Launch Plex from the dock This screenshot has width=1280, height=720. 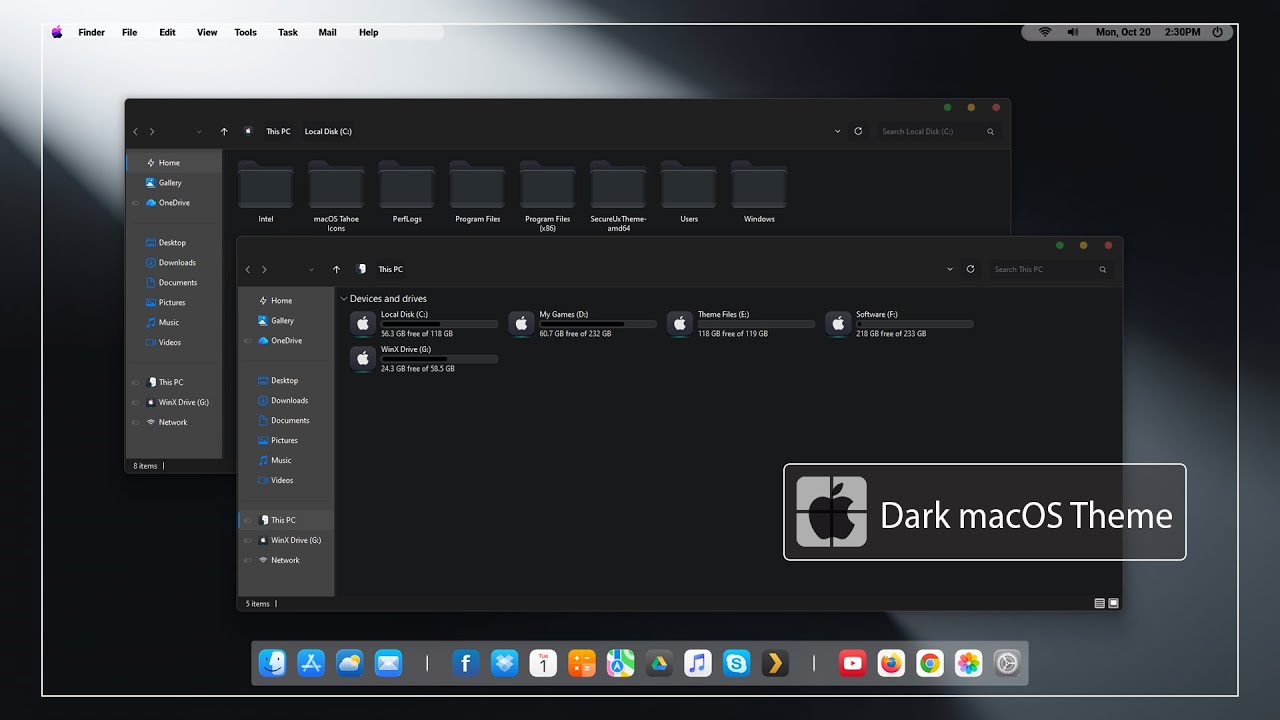pyautogui.click(x=775, y=663)
